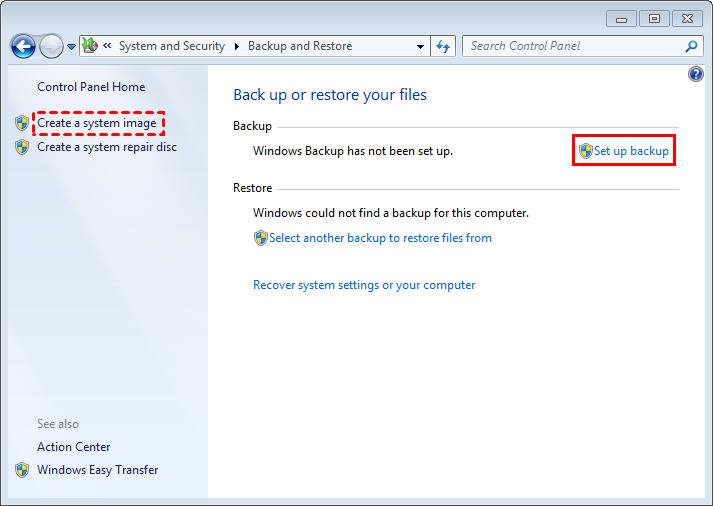Click the greyed Forward arrow button
This screenshot has width=713, height=506.
[x=51, y=46]
